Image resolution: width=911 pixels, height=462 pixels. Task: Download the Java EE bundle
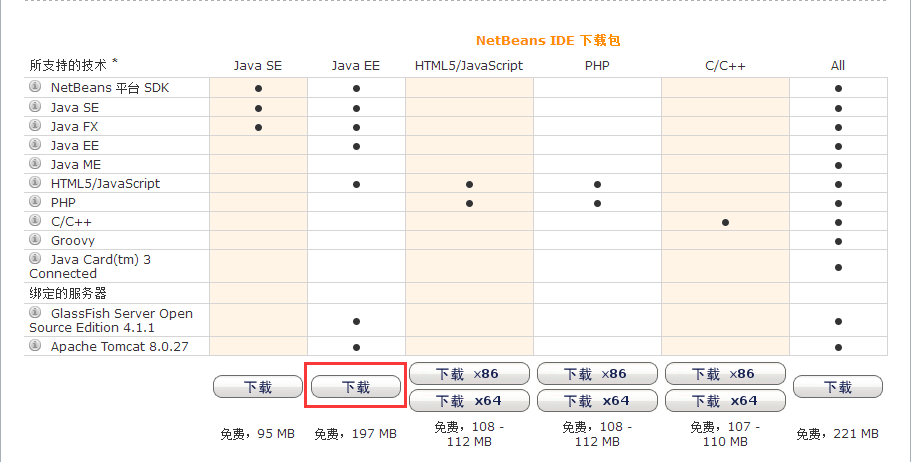pyautogui.click(x=356, y=387)
